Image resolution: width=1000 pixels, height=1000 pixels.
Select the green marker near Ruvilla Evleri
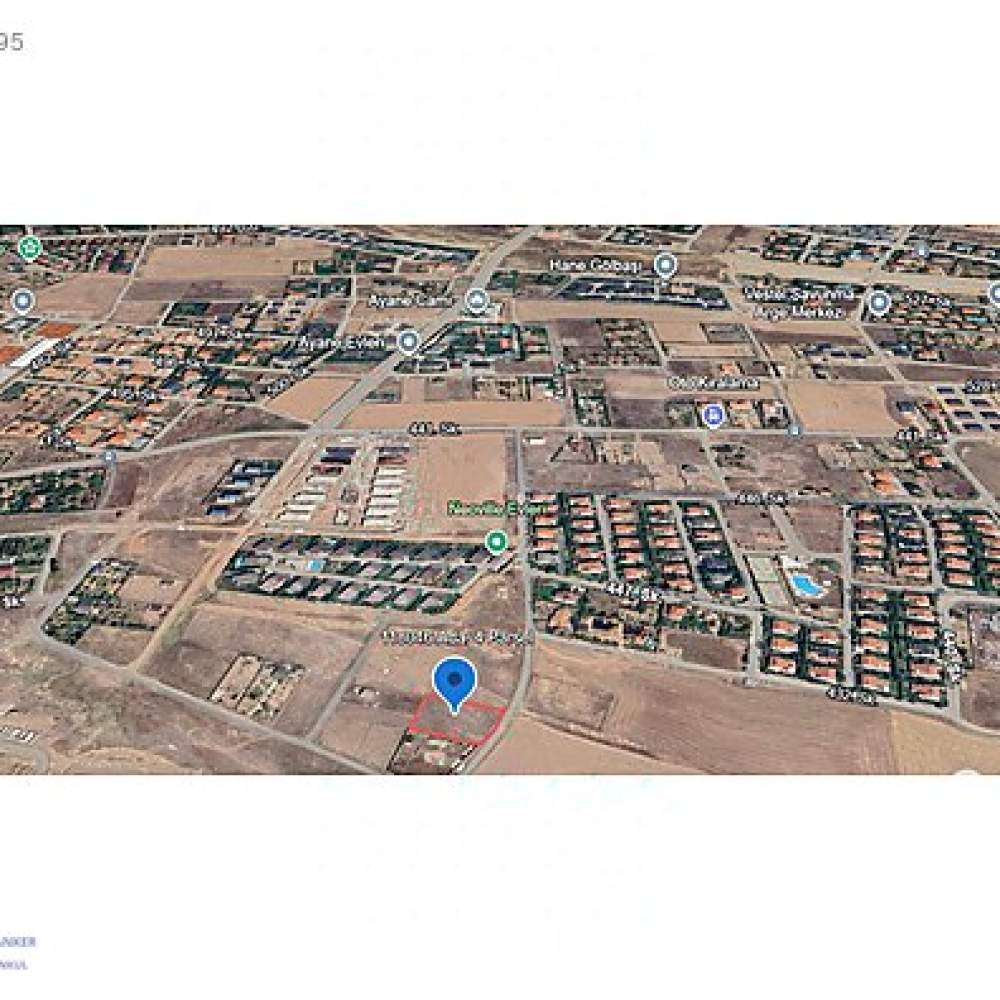click(x=496, y=542)
